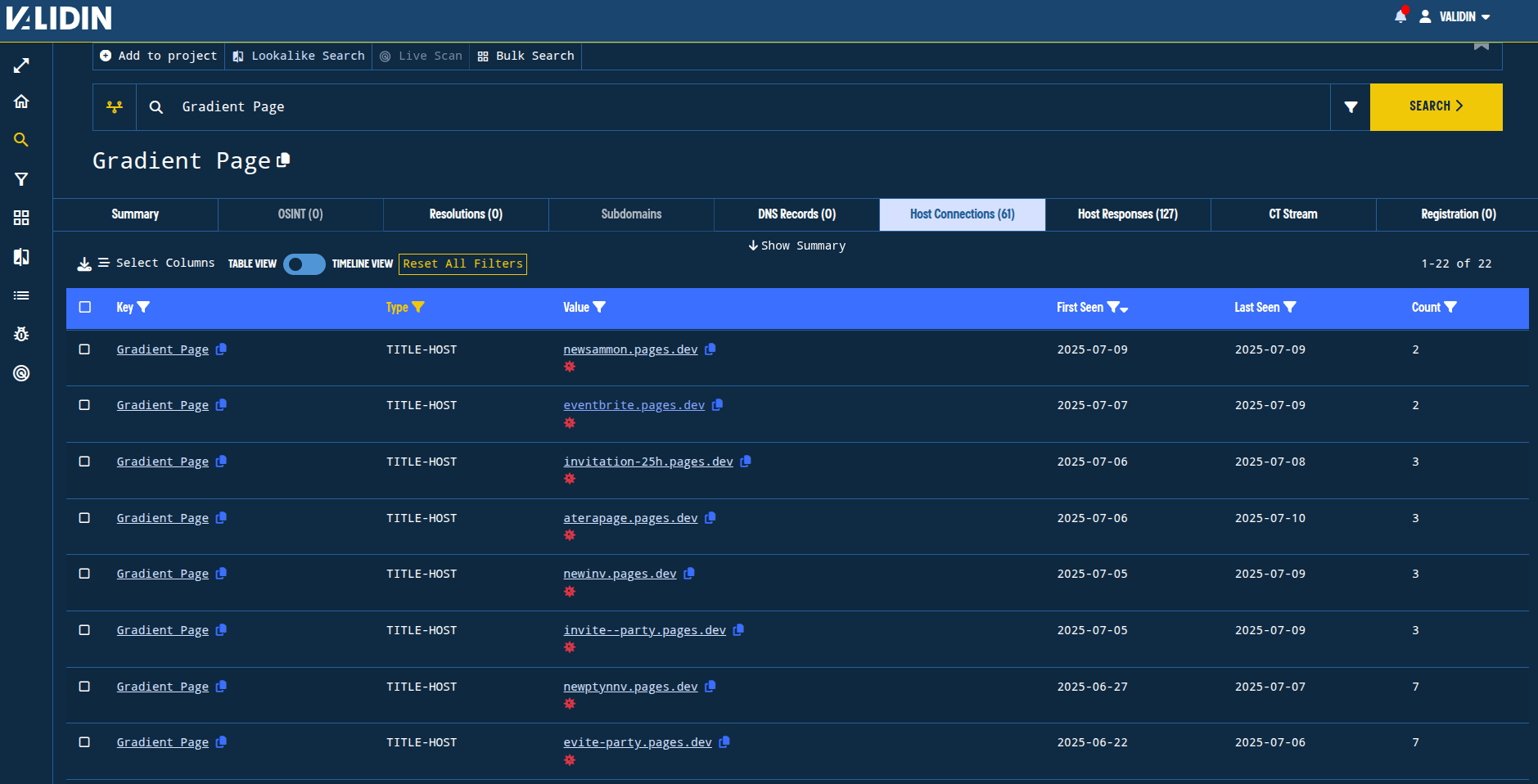
Task: Filter the Last Seen column
Action: [x=1290, y=308]
